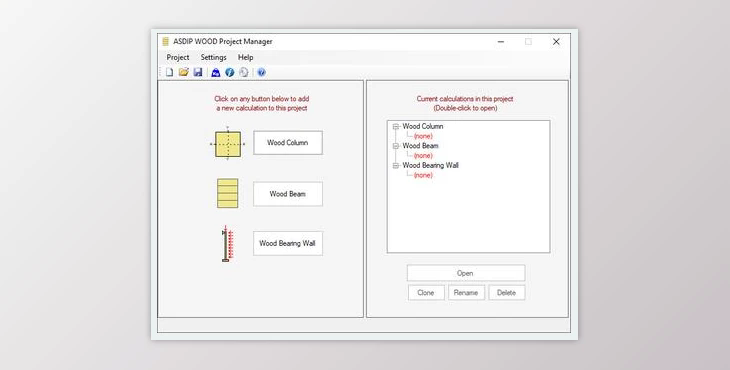Select (none) under Wood Beam
This screenshot has height=370, width=730.
[423, 155]
